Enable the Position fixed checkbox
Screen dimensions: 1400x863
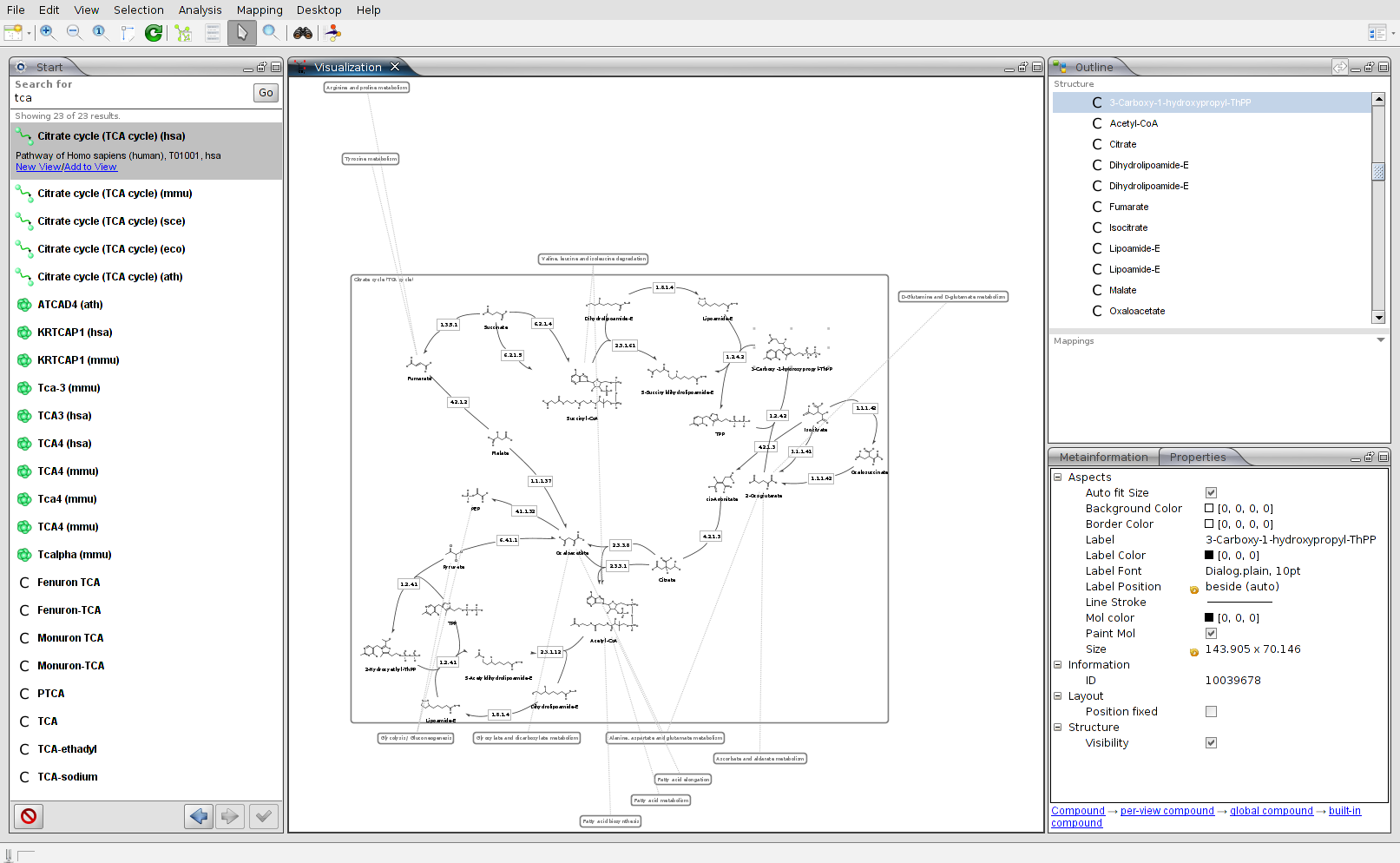(x=1211, y=712)
